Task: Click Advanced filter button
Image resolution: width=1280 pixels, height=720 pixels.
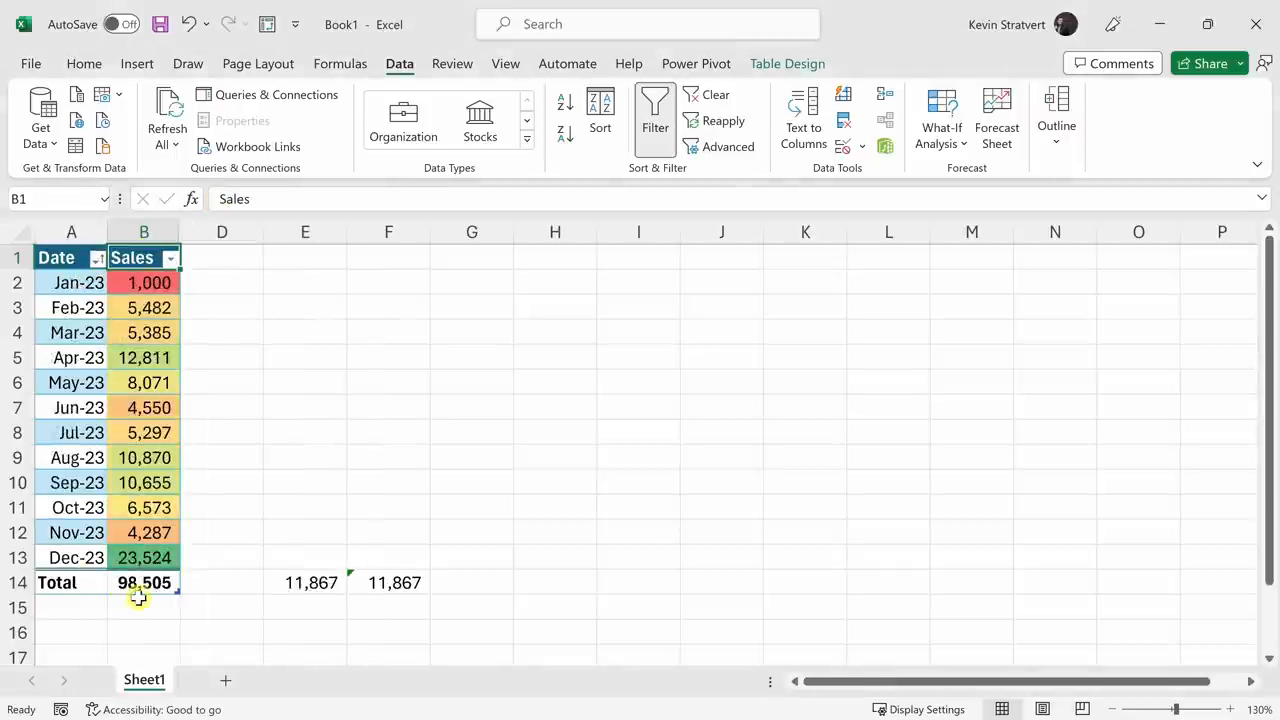Action: [719, 147]
